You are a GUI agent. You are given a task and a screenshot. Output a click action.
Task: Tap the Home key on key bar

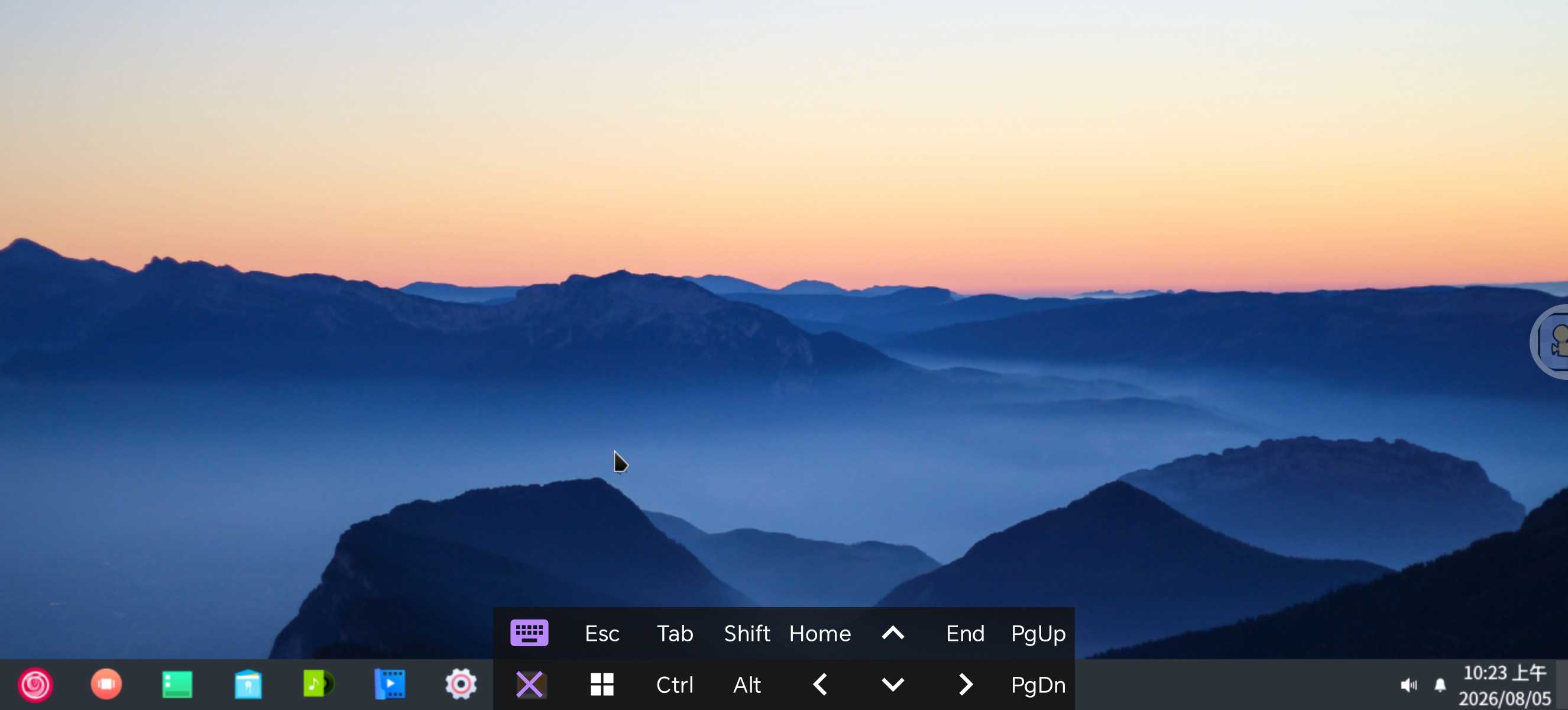[821, 633]
